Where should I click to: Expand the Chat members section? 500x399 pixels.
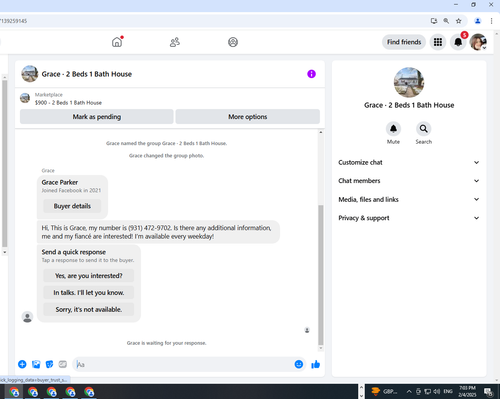click(x=409, y=181)
